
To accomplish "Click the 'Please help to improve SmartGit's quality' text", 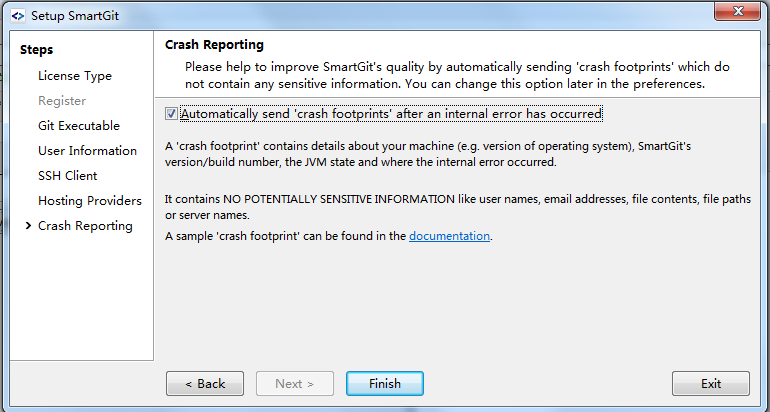I will (x=457, y=75).
